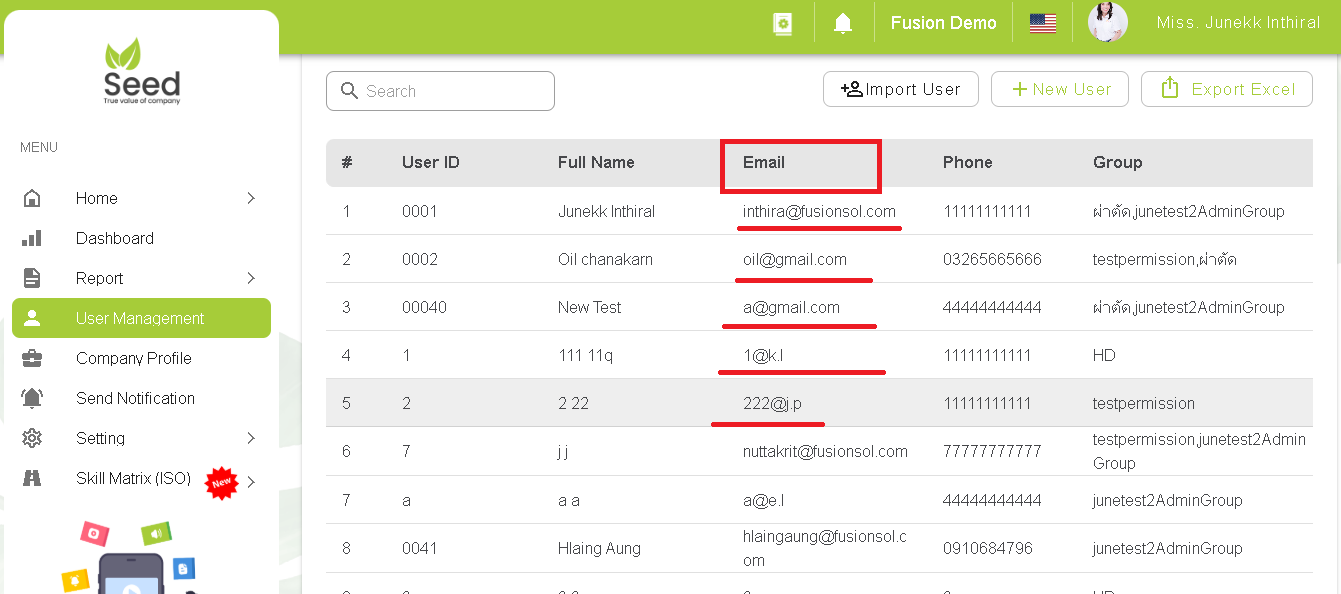The image size is (1341, 594).
Task: Click the New User button
Action: click(x=1059, y=88)
